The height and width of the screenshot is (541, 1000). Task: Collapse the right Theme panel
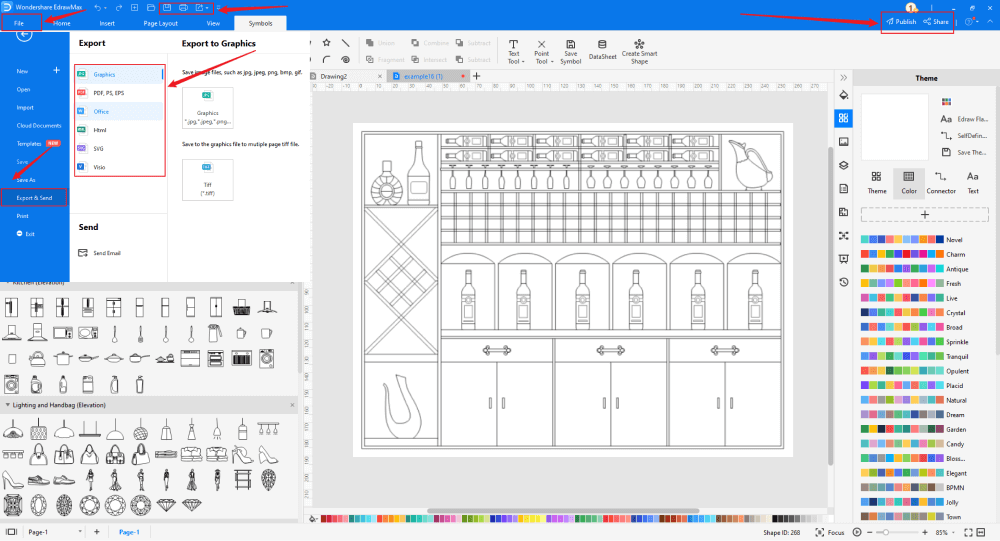(843, 77)
